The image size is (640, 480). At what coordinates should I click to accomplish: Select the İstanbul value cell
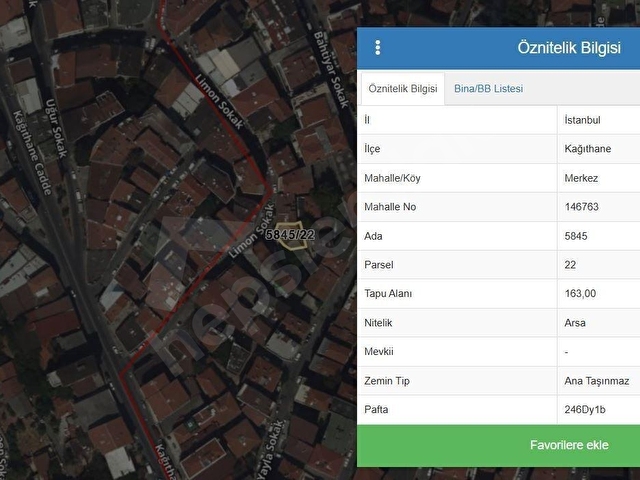coord(582,120)
